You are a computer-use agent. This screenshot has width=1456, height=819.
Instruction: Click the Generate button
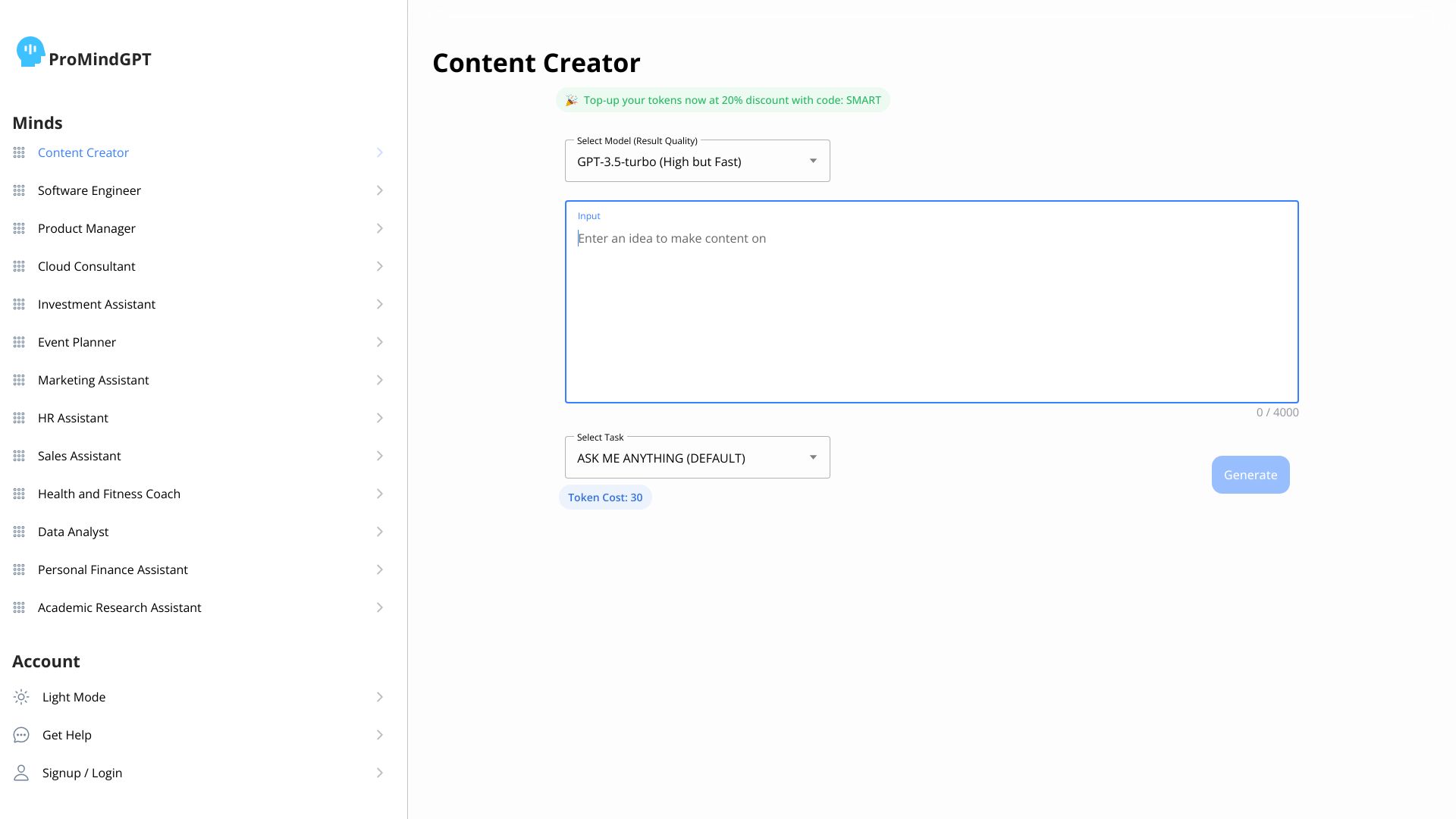click(x=1250, y=474)
